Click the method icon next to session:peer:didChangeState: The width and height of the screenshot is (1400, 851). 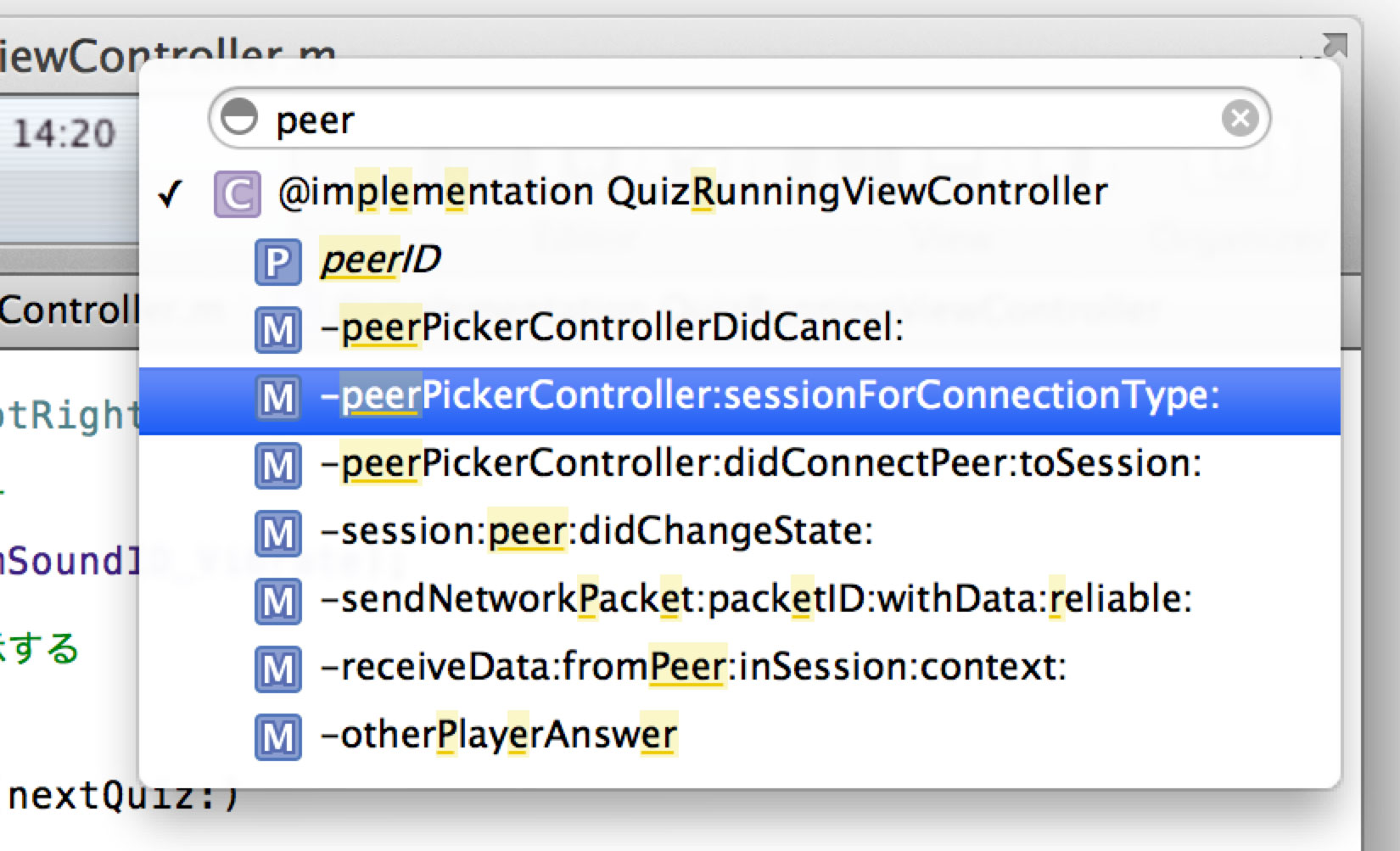click(x=277, y=534)
